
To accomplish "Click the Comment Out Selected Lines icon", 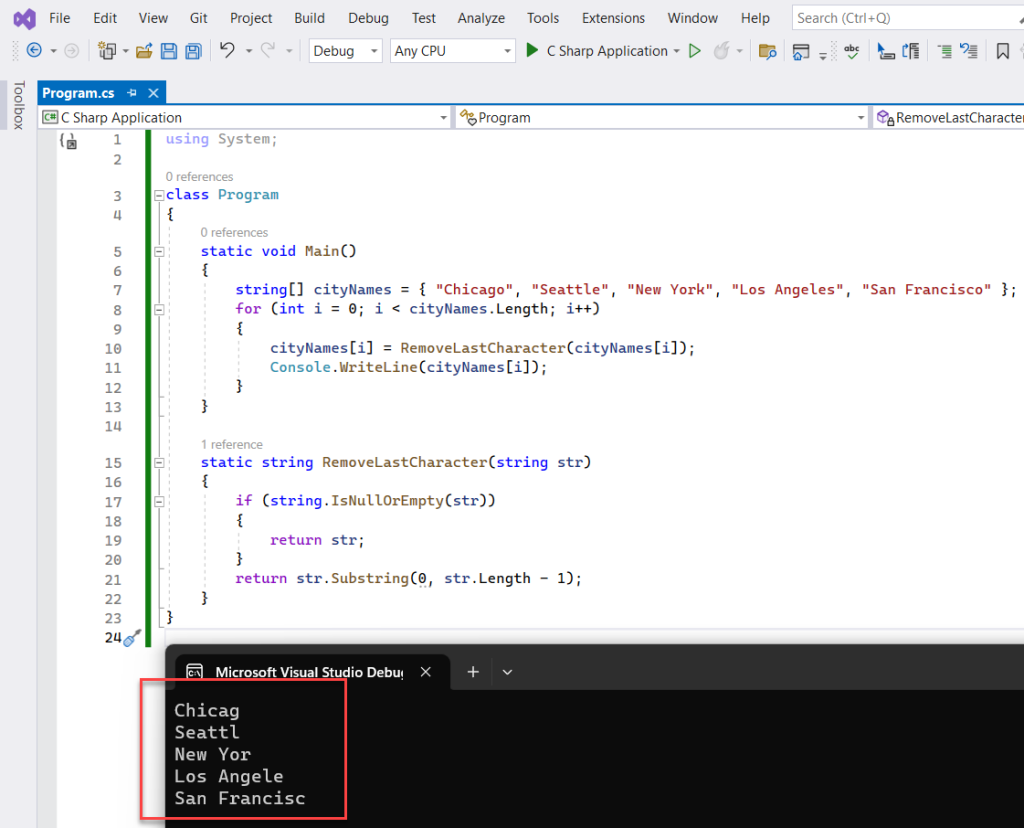I will 945,51.
